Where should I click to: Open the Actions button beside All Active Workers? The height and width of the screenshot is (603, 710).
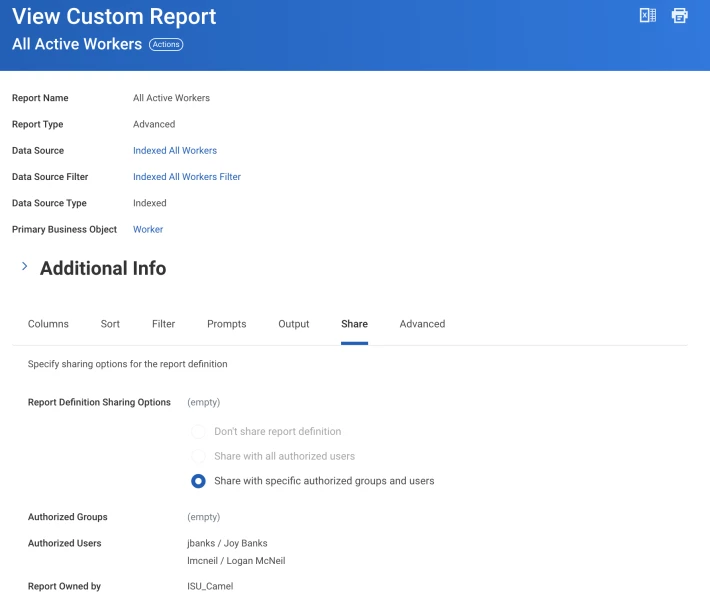pyautogui.click(x=166, y=44)
